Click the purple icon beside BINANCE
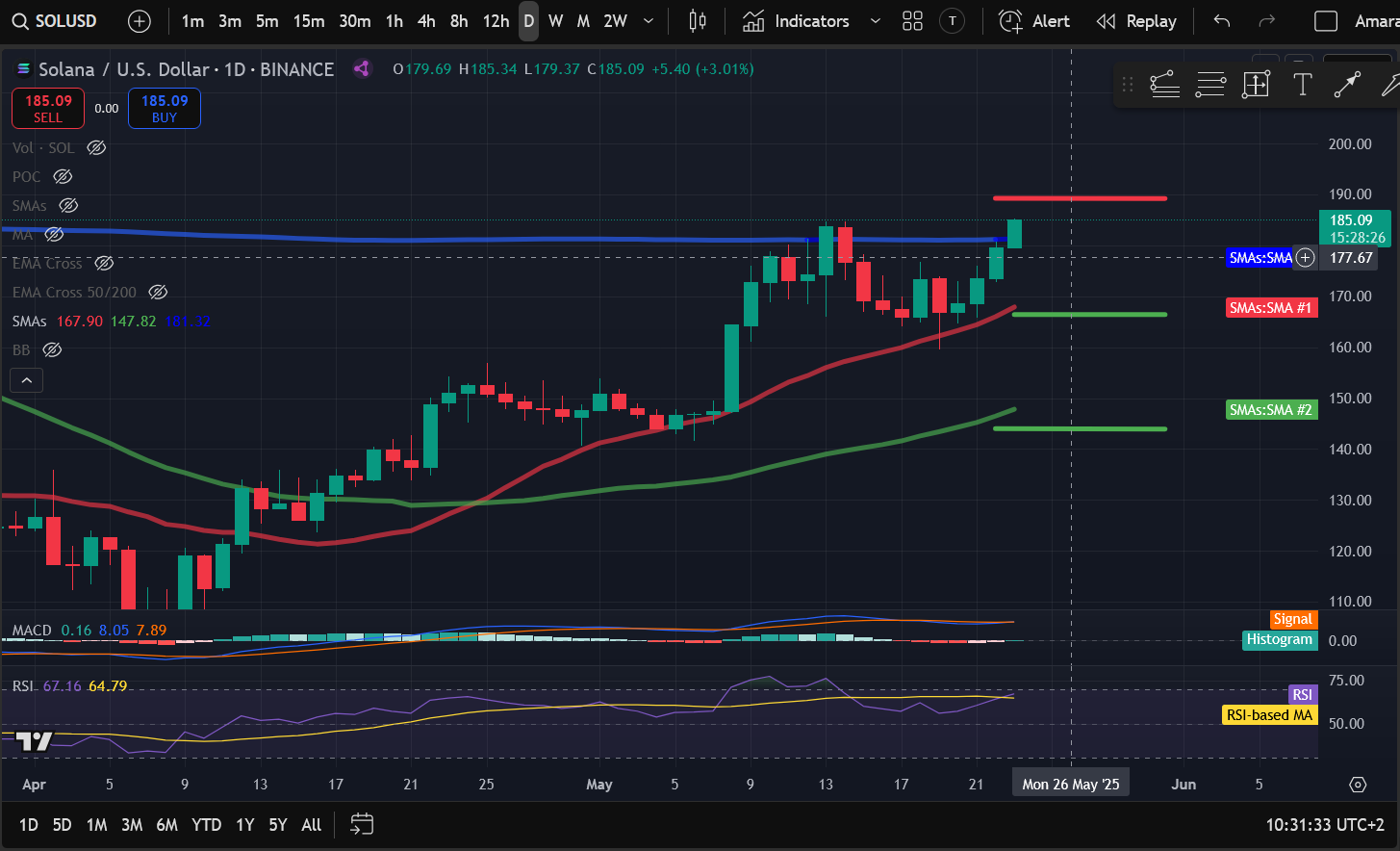The height and width of the screenshot is (851, 1400). tap(362, 68)
